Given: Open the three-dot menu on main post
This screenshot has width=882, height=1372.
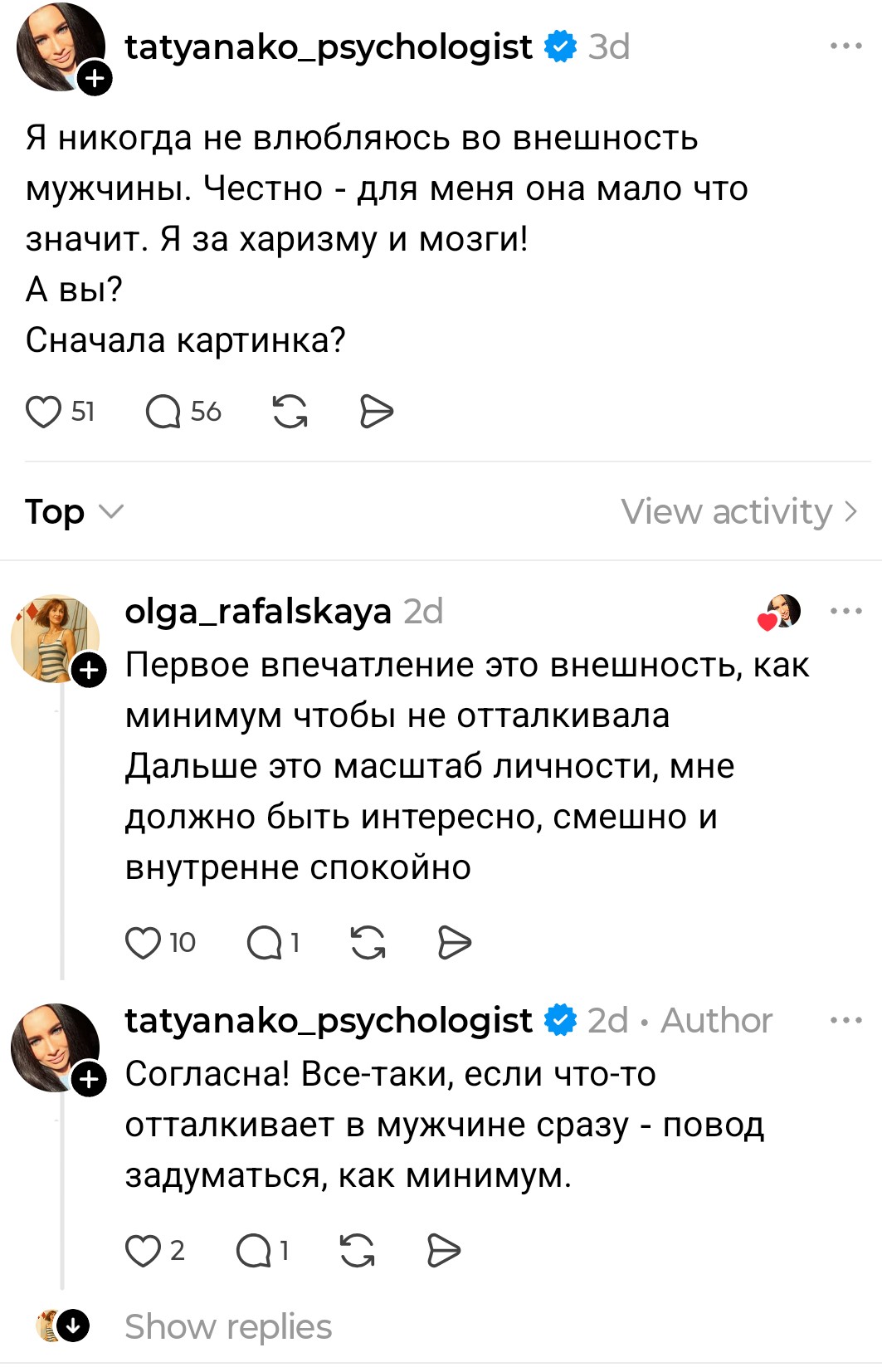Looking at the screenshot, I should [845, 46].
